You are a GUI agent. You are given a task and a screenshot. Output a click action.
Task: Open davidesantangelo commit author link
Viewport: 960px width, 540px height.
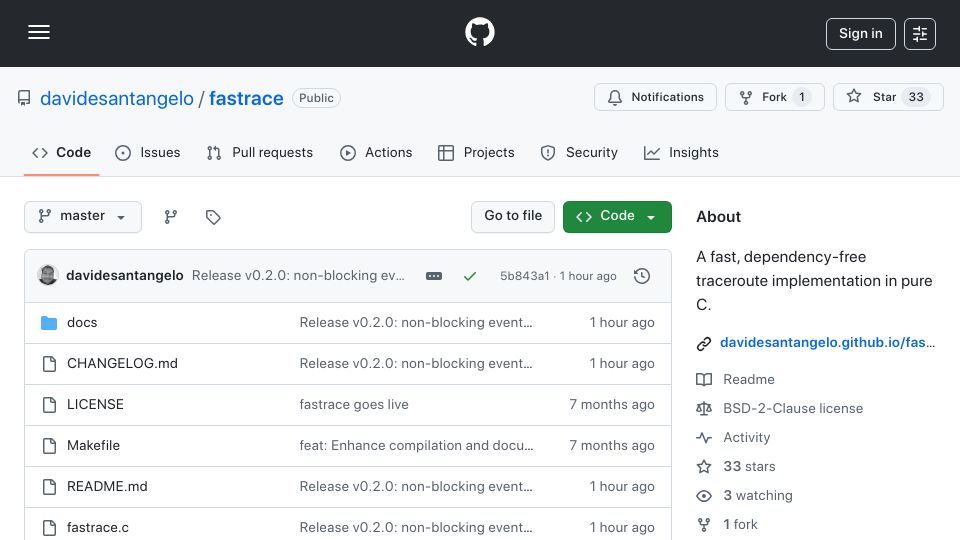125,276
